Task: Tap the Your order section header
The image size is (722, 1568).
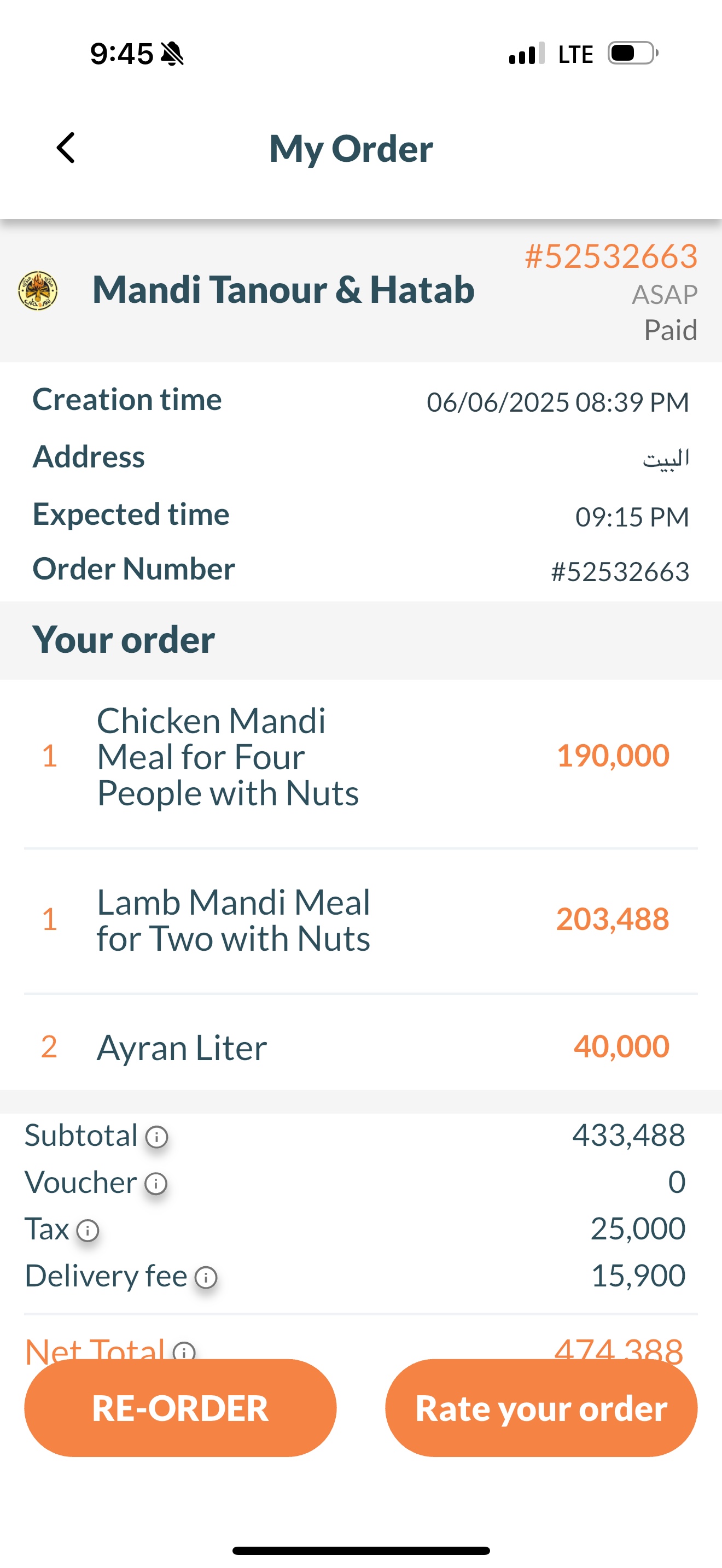Action: 124,640
